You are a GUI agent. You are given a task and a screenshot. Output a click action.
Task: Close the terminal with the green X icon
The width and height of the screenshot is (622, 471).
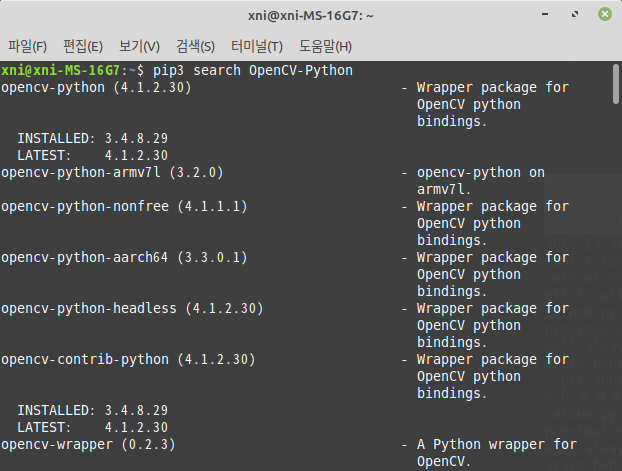pyautogui.click(x=605, y=15)
